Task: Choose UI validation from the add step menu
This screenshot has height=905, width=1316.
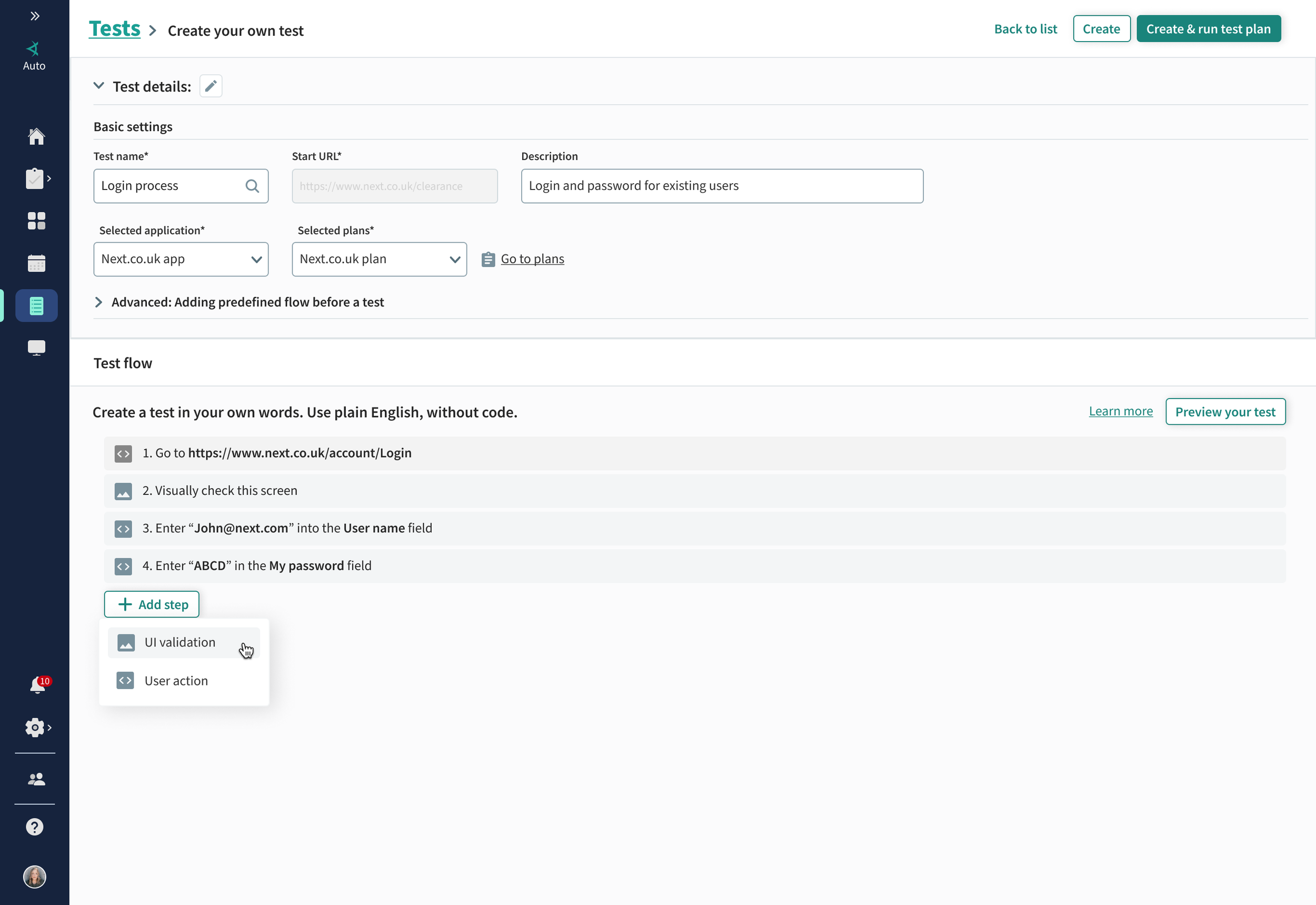Action: pyautogui.click(x=184, y=642)
